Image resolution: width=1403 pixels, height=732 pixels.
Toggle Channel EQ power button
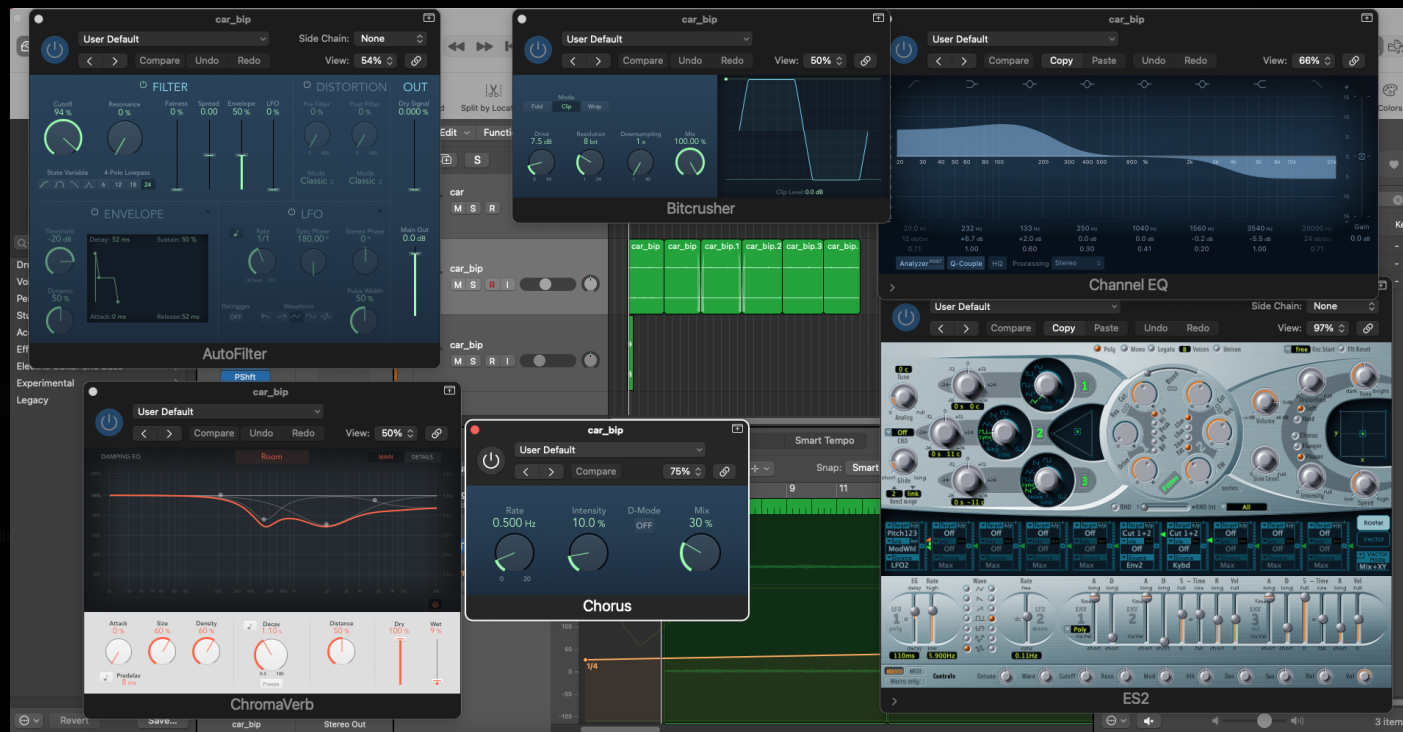pos(905,49)
